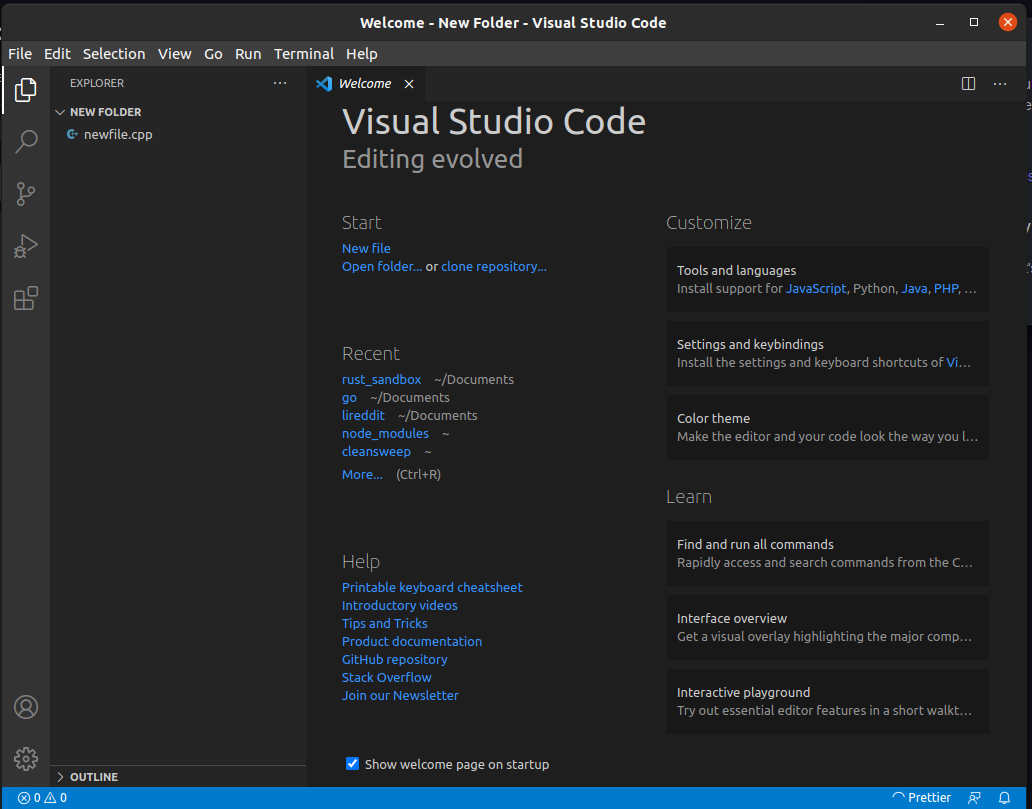Open the Selection menu
Viewport: 1032px width, 809px height.
(x=114, y=54)
